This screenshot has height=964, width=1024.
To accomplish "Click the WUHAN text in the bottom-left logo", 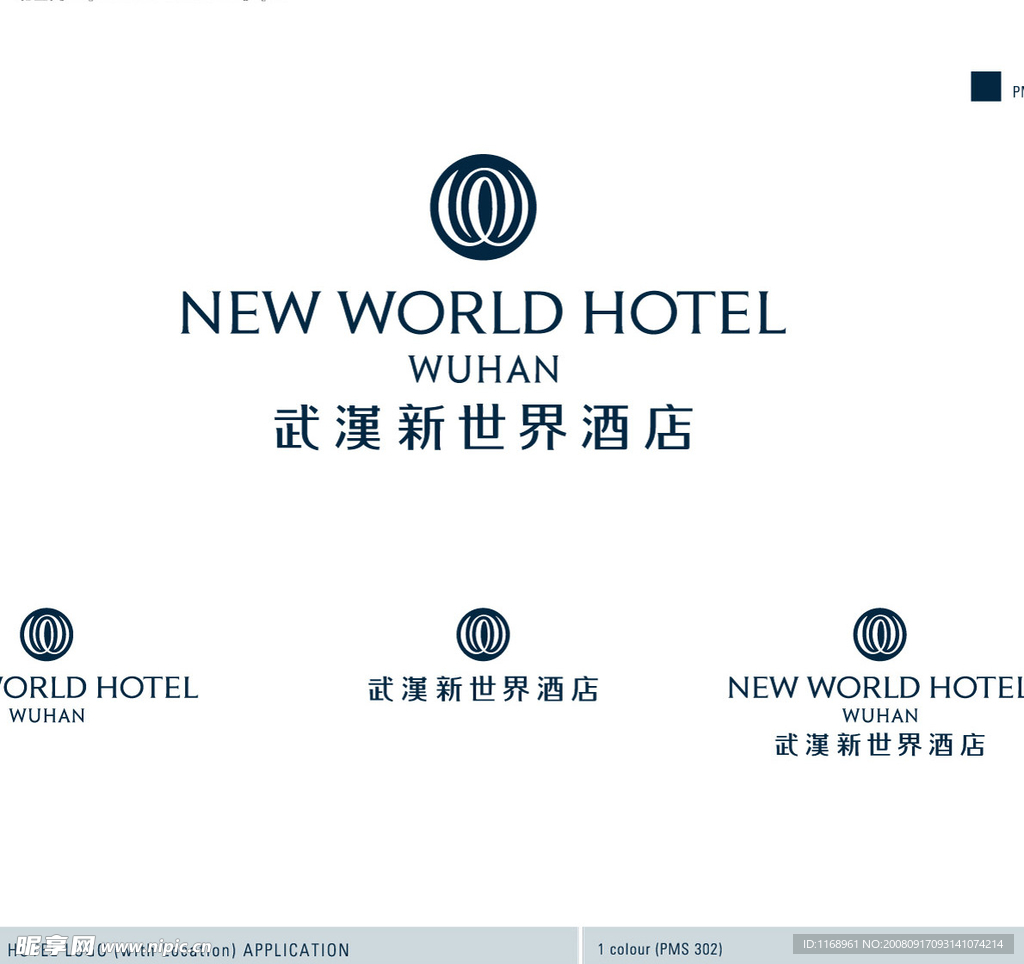I will click(x=46, y=716).
